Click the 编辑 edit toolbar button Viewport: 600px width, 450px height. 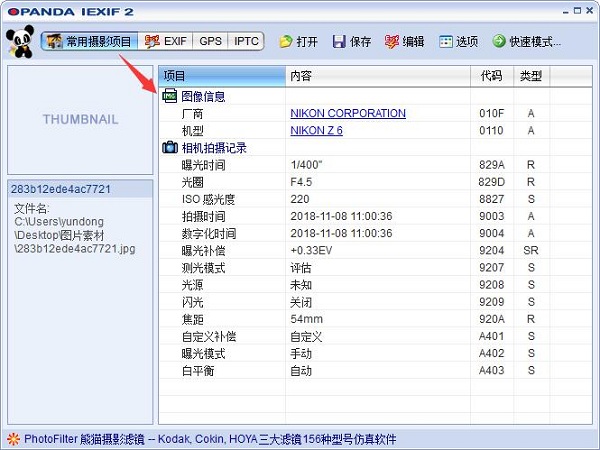click(403, 42)
